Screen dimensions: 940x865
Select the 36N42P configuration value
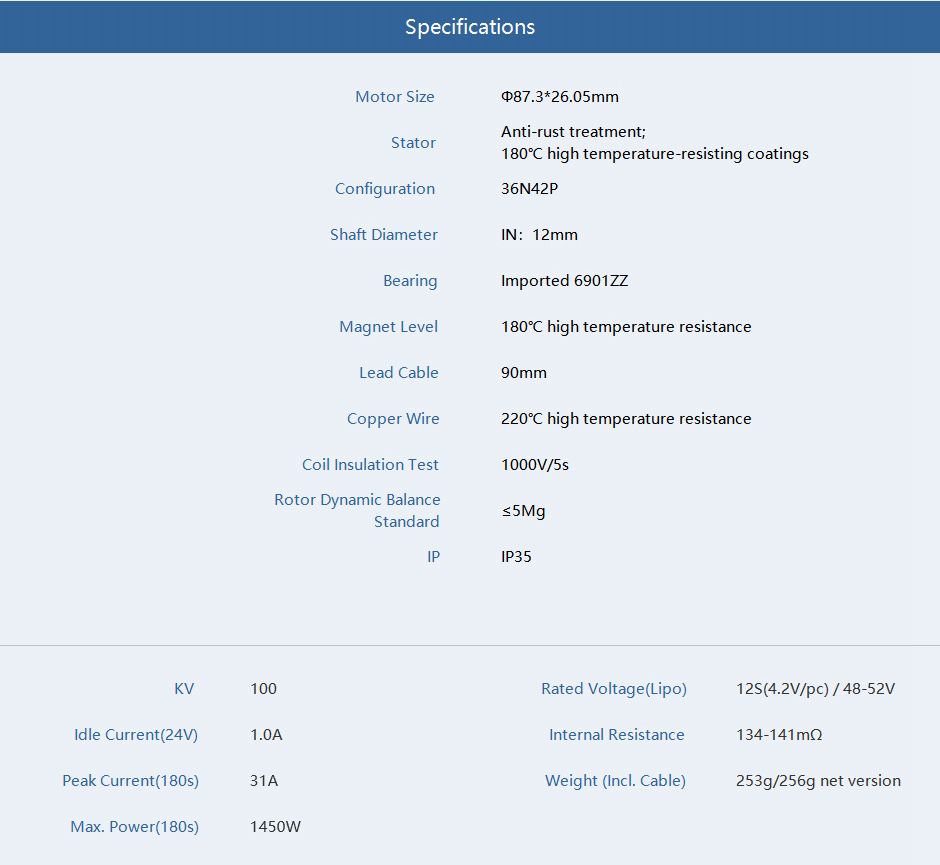point(529,189)
